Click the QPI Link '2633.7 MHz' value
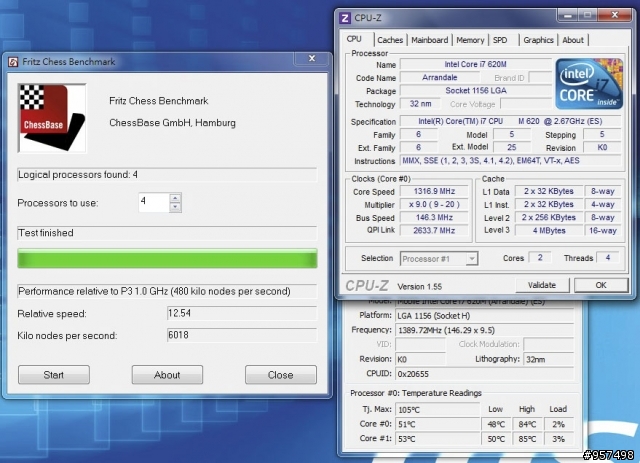The width and height of the screenshot is (640, 463). pos(434,230)
